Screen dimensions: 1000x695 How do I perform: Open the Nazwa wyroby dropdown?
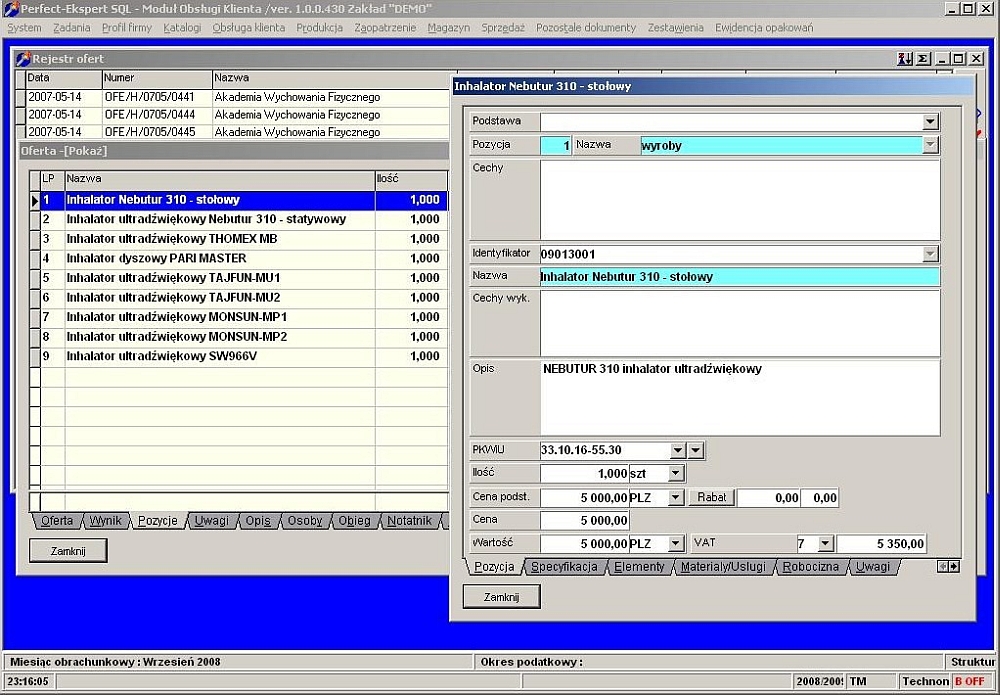930,145
